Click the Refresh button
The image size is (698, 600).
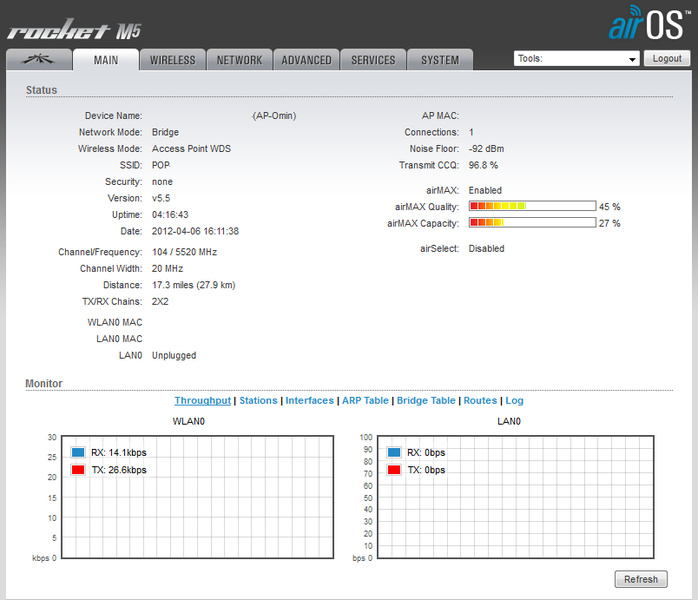[641, 579]
